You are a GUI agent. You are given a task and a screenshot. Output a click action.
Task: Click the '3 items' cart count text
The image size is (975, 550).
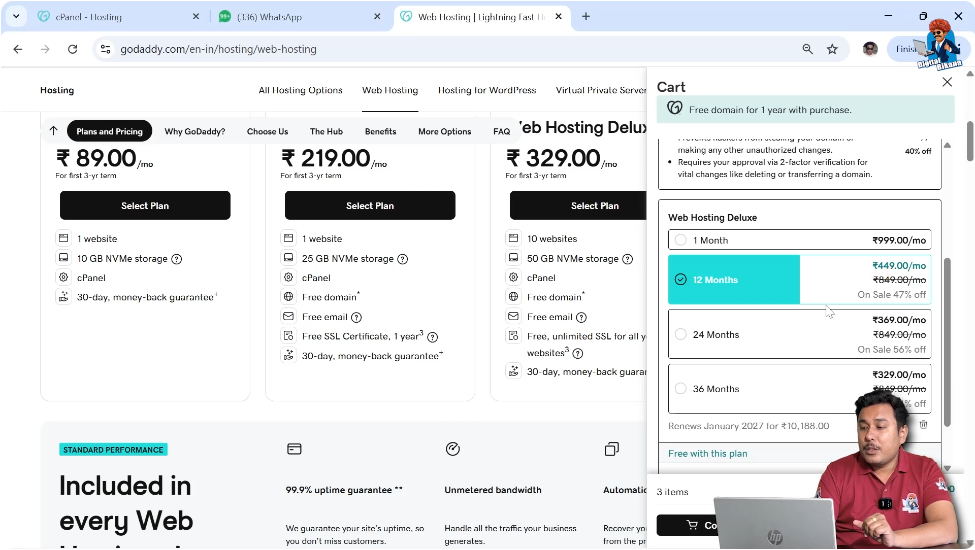[x=673, y=492]
